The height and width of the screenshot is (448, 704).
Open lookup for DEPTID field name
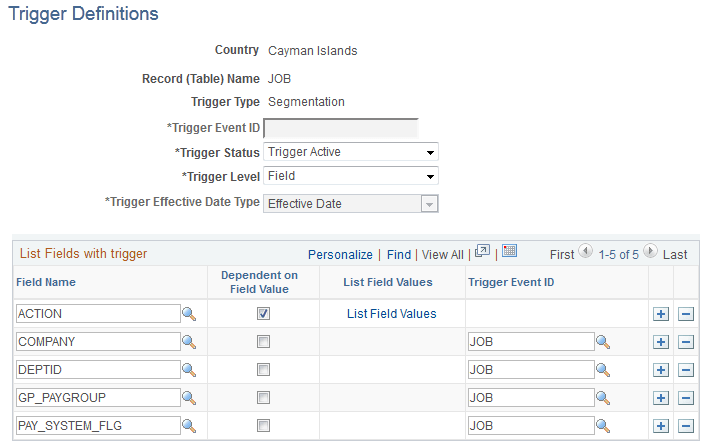(189, 370)
